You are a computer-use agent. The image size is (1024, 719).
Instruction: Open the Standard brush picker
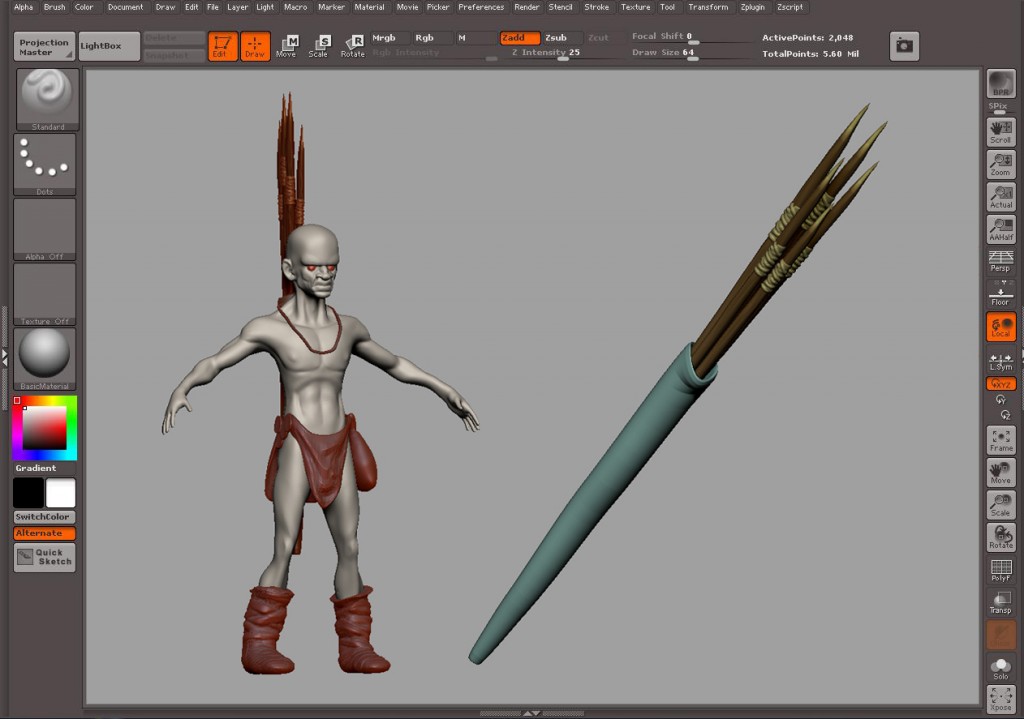[x=47, y=99]
